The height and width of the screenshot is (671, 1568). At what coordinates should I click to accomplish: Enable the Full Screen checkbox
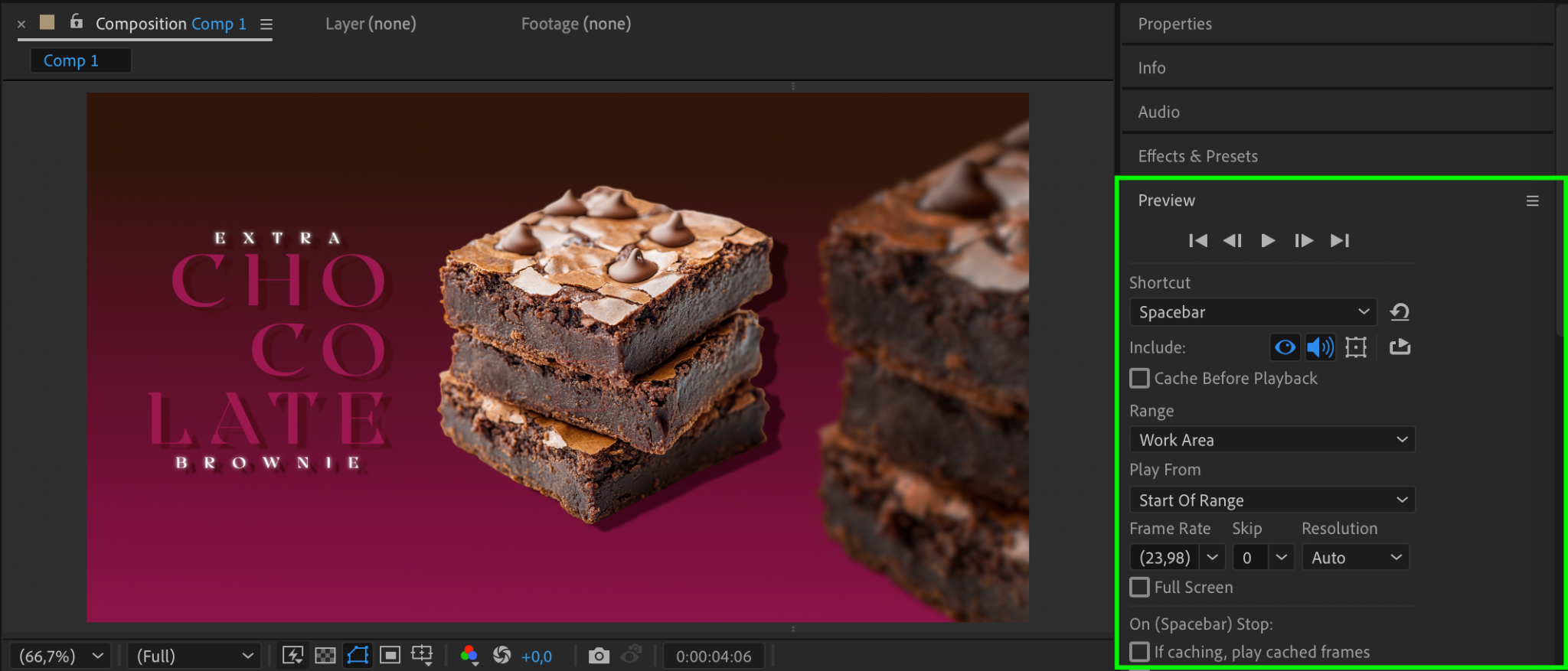[x=1140, y=588]
